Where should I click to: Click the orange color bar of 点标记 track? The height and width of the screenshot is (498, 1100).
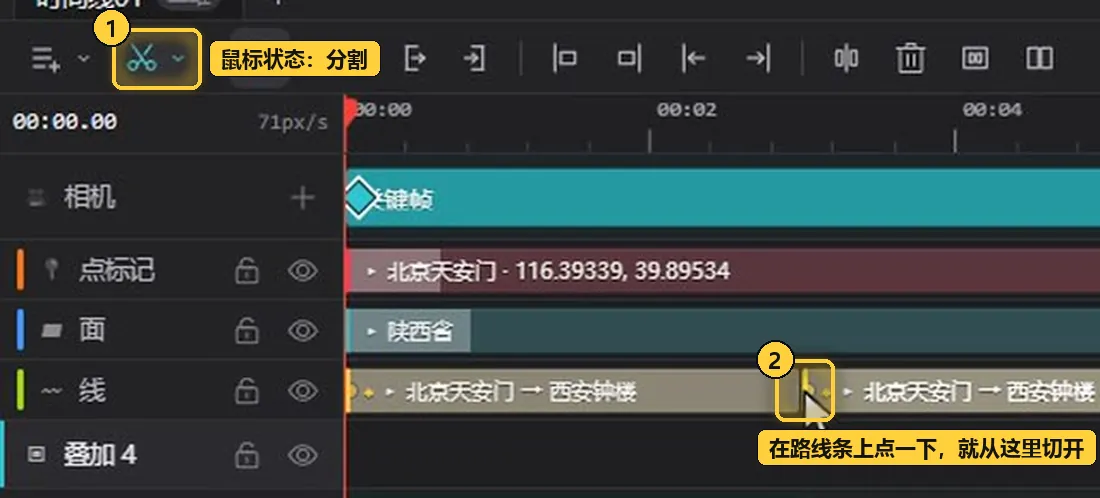point(20,269)
